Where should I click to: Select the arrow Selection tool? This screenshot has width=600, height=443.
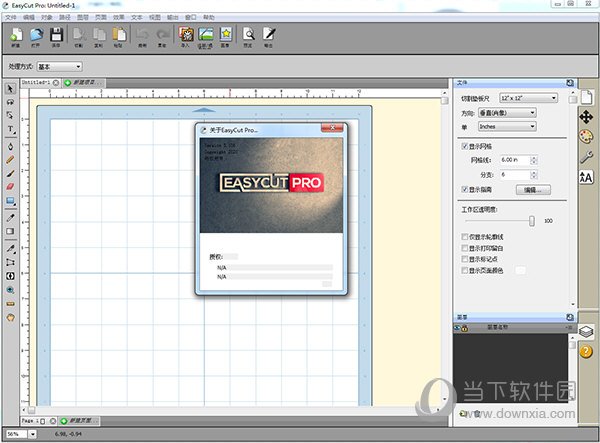coord(10,88)
